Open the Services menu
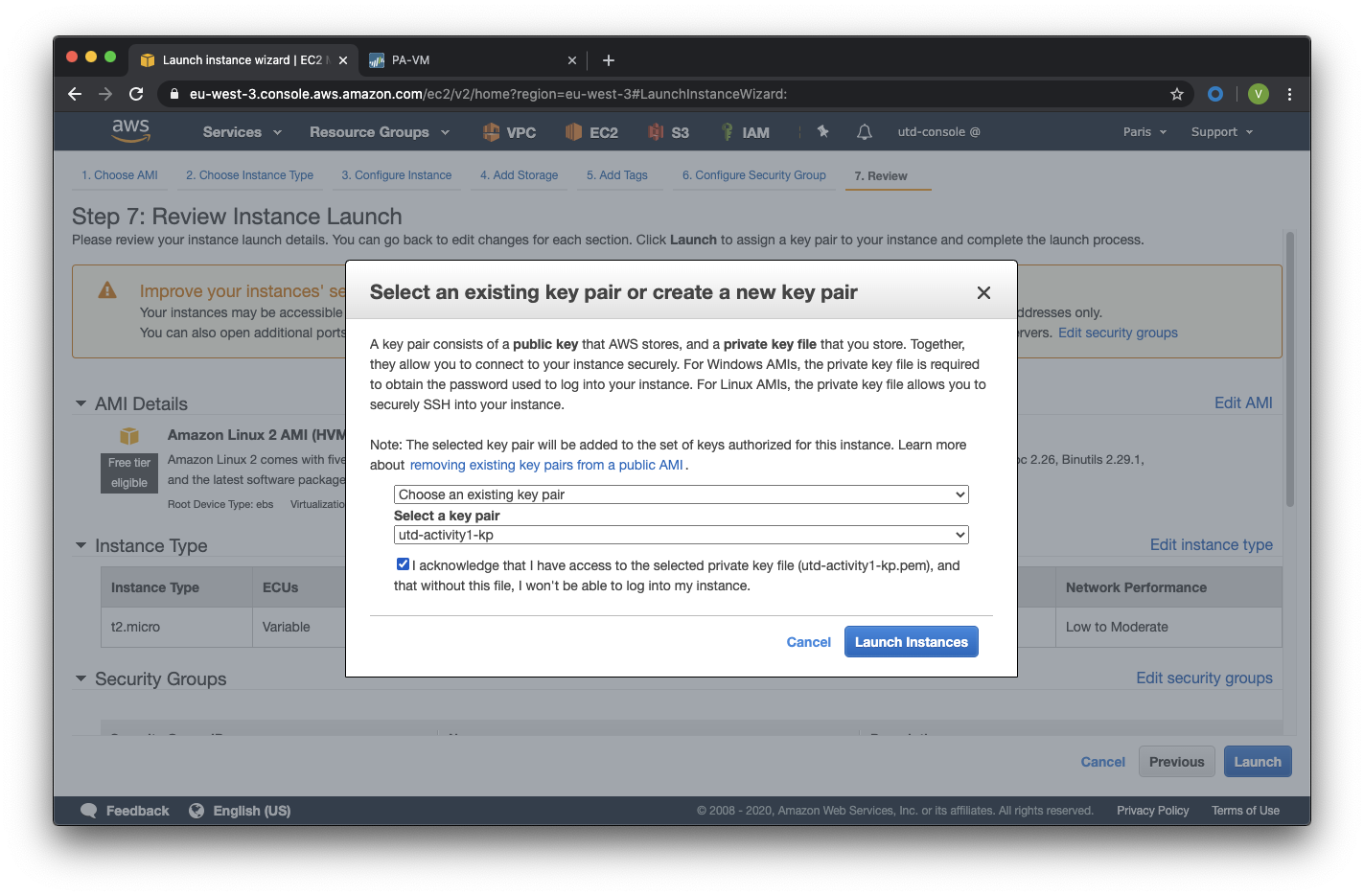The image size is (1364, 896). (243, 132)
